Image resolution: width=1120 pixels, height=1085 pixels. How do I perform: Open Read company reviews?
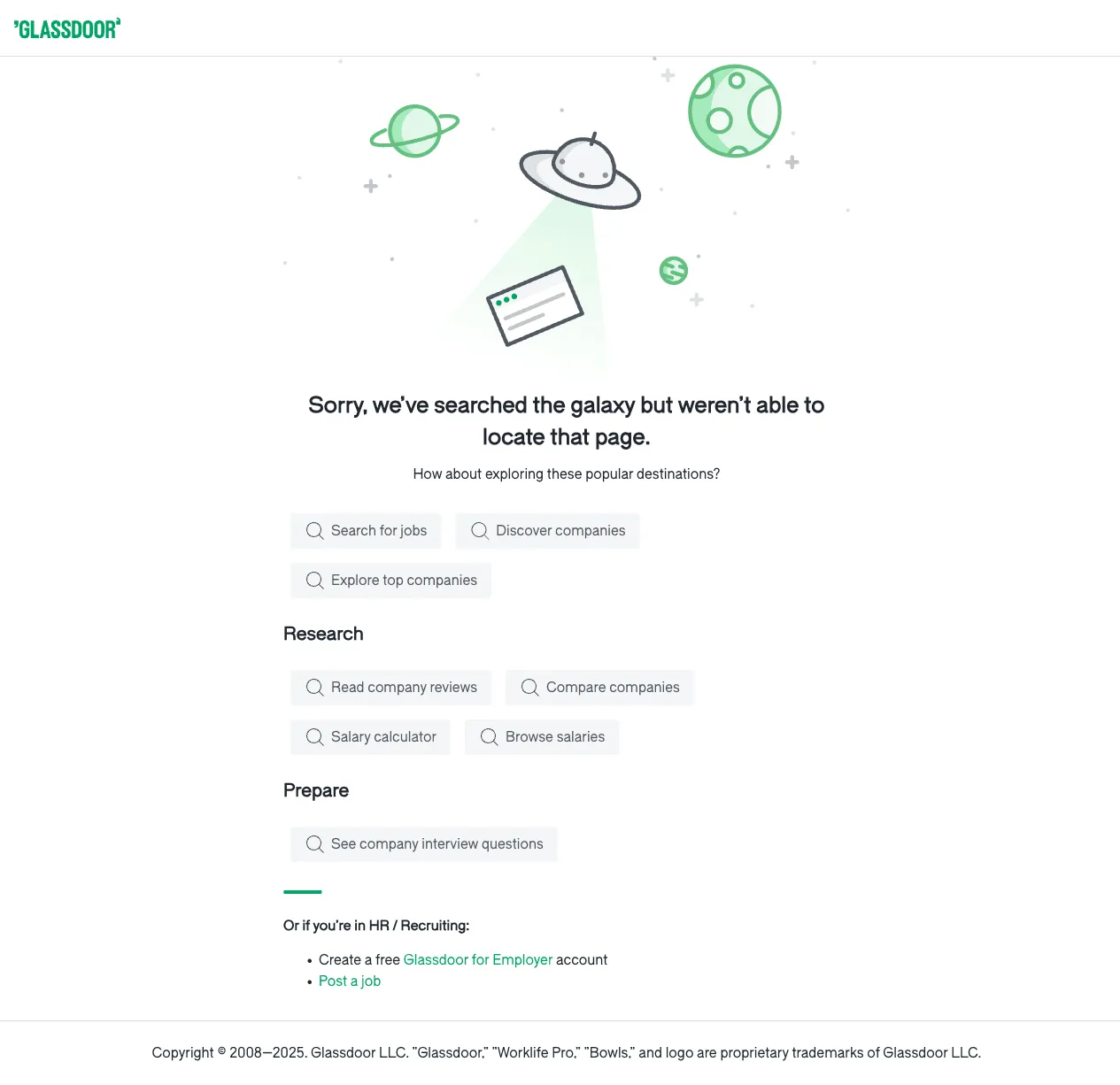(x=390, y=687)
